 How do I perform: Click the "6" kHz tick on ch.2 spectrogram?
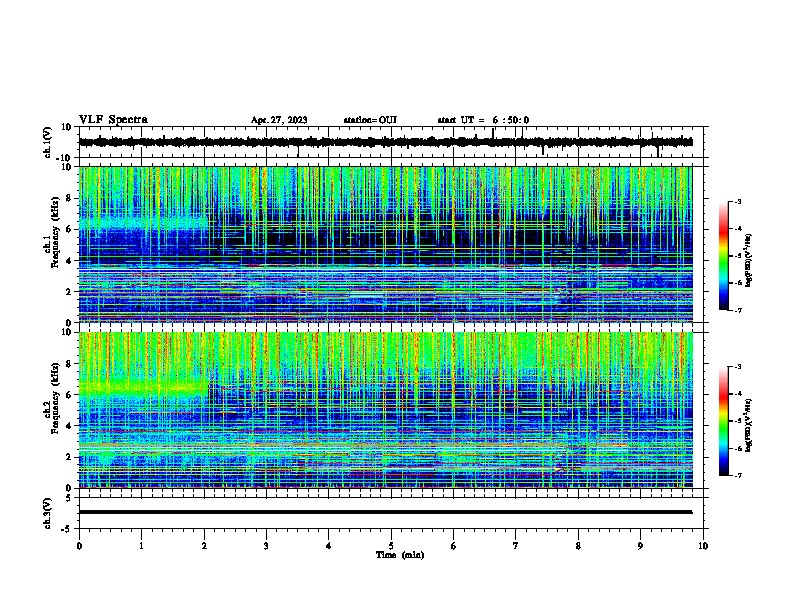click(x=70, y=395)
